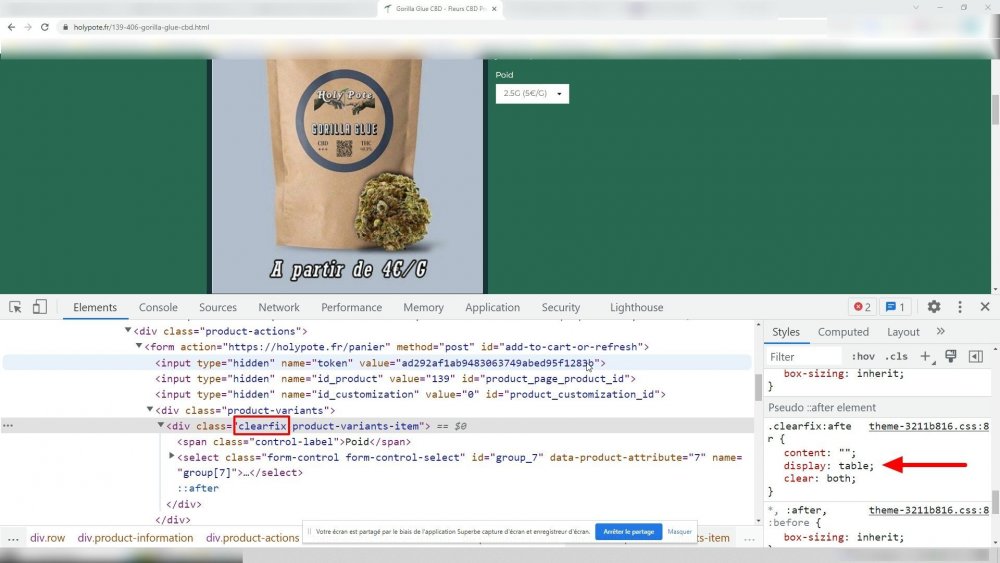Click the red errors count badge
Screen dimensions: 1000x563
tap(862, 307)
